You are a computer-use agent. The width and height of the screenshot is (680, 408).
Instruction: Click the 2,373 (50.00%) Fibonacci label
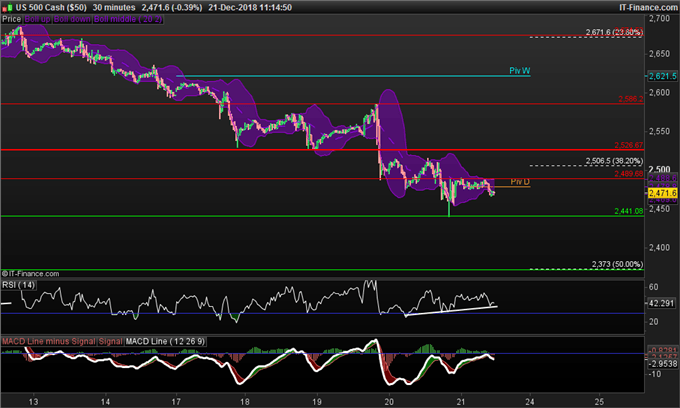[617, 264]
